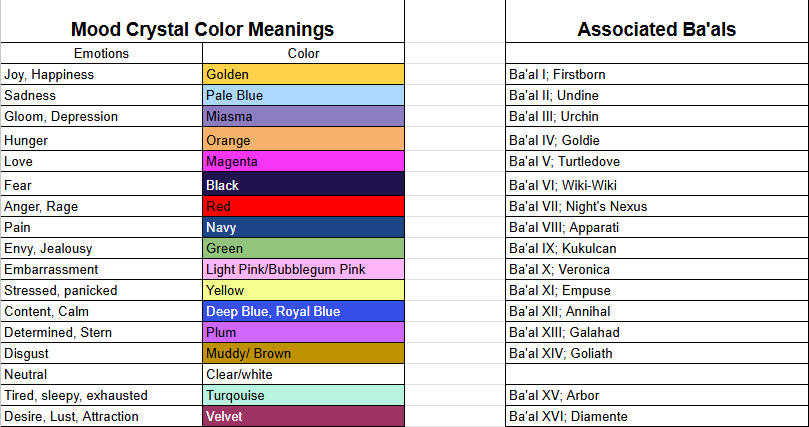Click the Ba'al I; Firstborn cell

656,74
